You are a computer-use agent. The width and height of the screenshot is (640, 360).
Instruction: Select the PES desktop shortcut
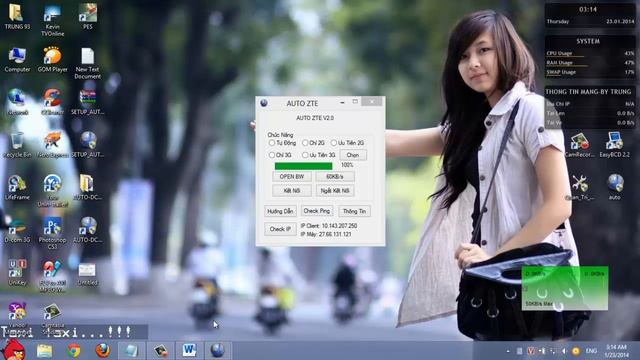(x=88, y=16)
